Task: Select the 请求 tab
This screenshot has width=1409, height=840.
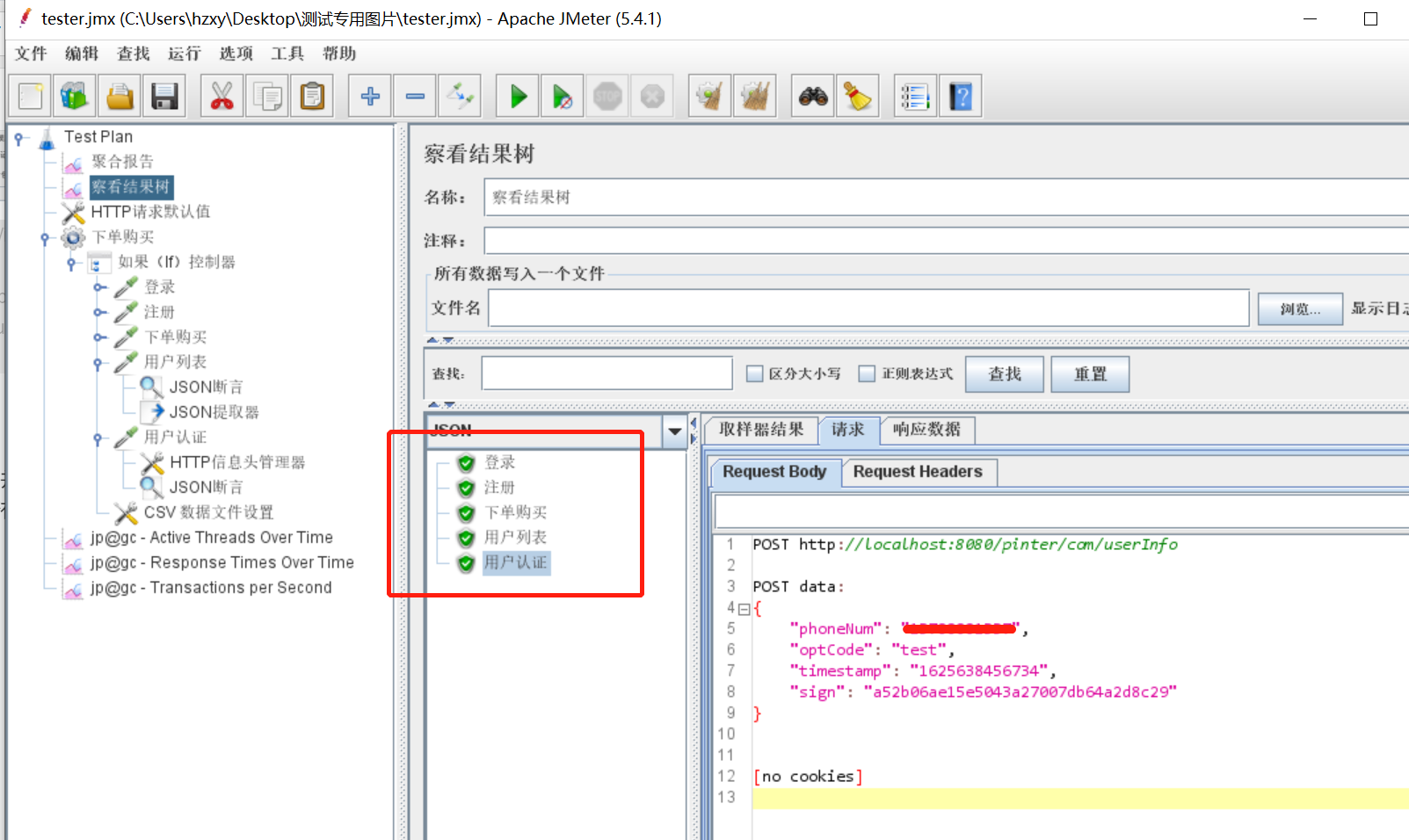Action: 848,430
